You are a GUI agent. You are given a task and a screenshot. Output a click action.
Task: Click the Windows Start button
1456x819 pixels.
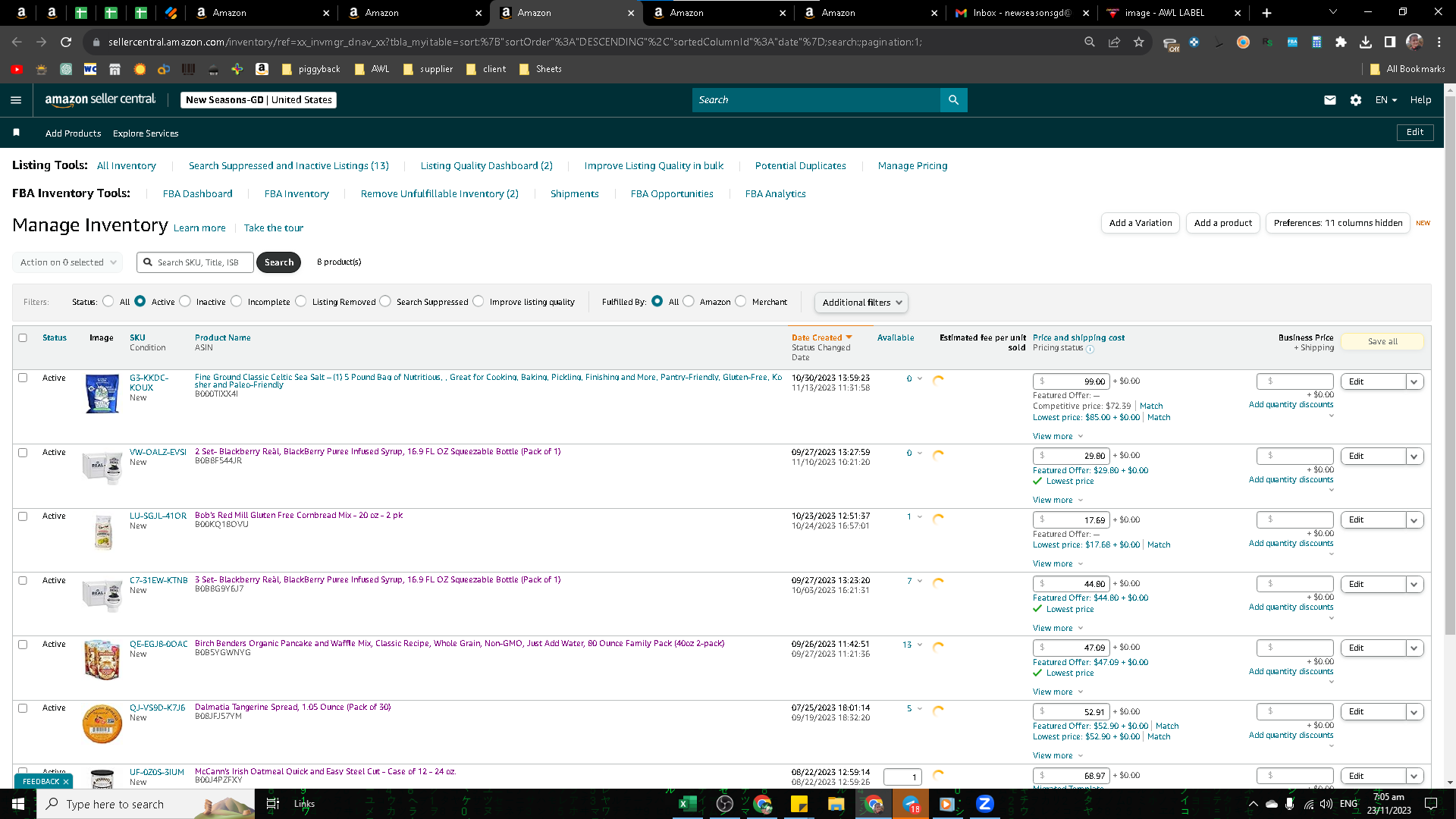pos(18,804)
